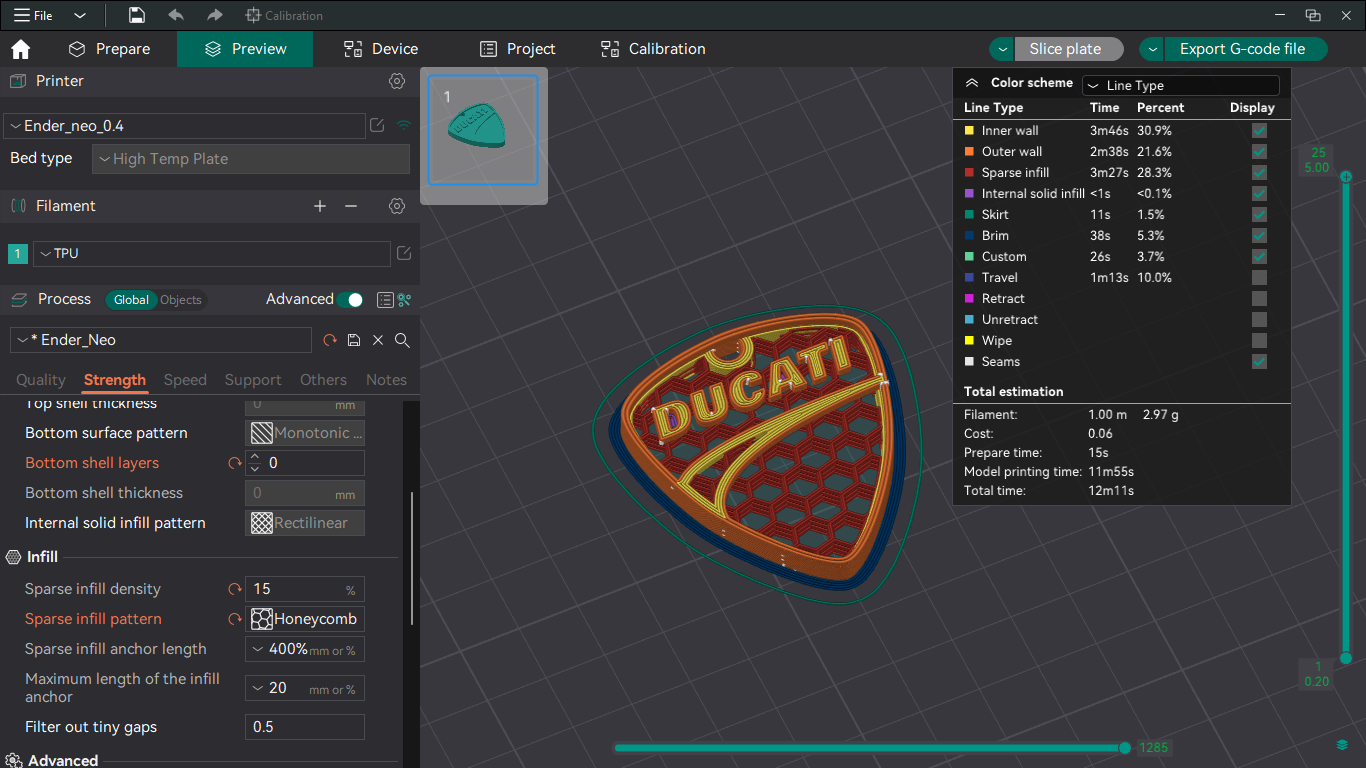
Task: Collapse the Color scheme legend panel
Action: [971, 84]
